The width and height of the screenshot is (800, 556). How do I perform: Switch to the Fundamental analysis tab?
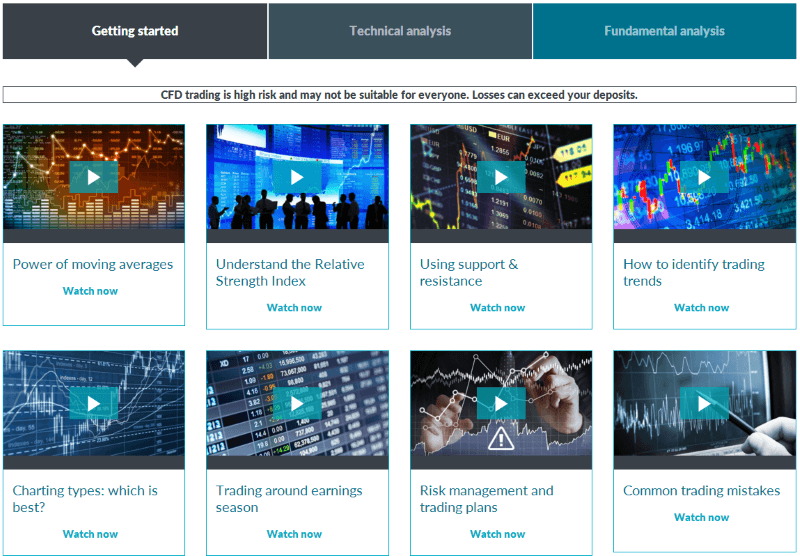(x=664, y=31)
